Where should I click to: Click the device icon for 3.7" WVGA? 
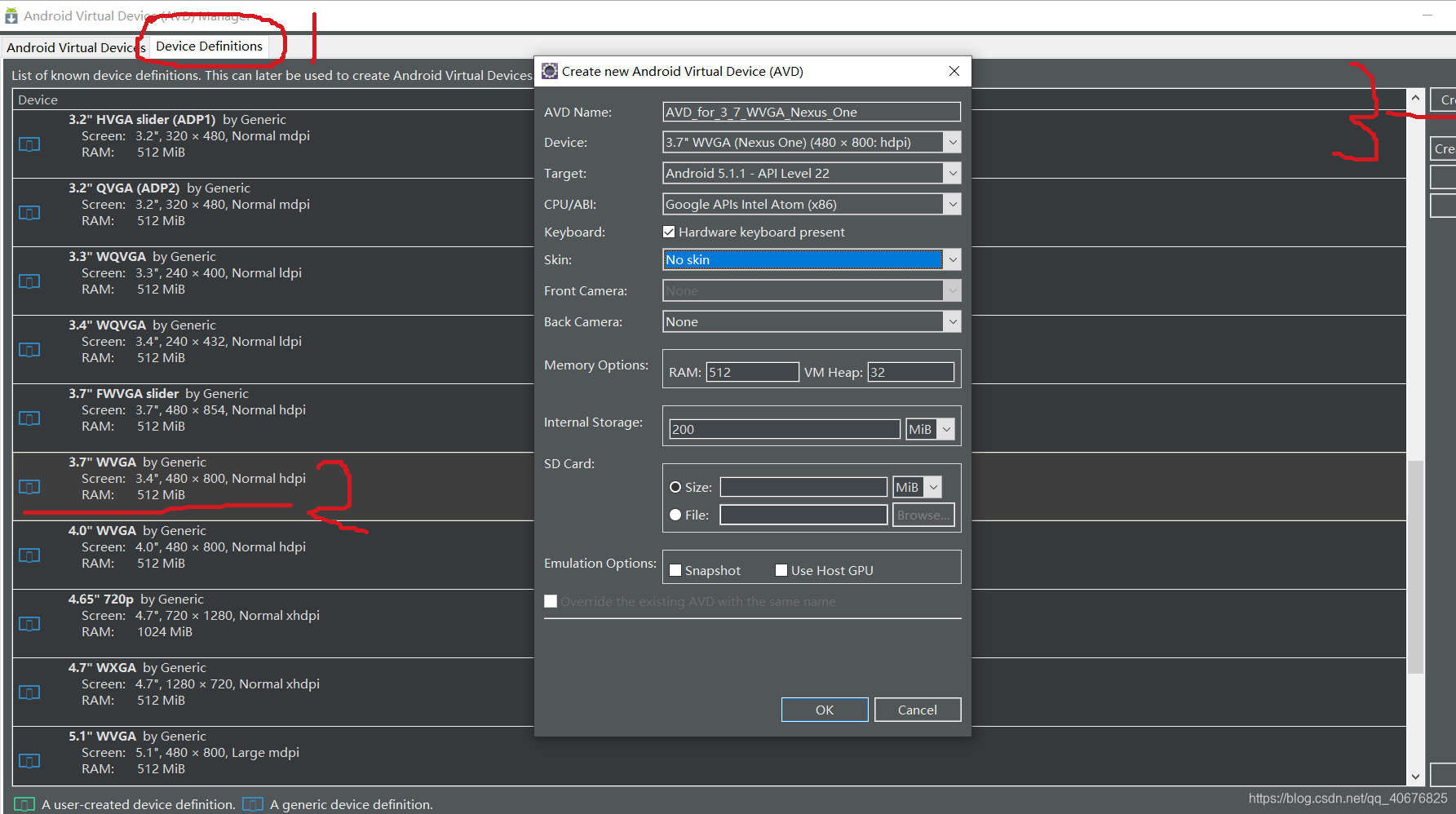[x=29, y=487]
